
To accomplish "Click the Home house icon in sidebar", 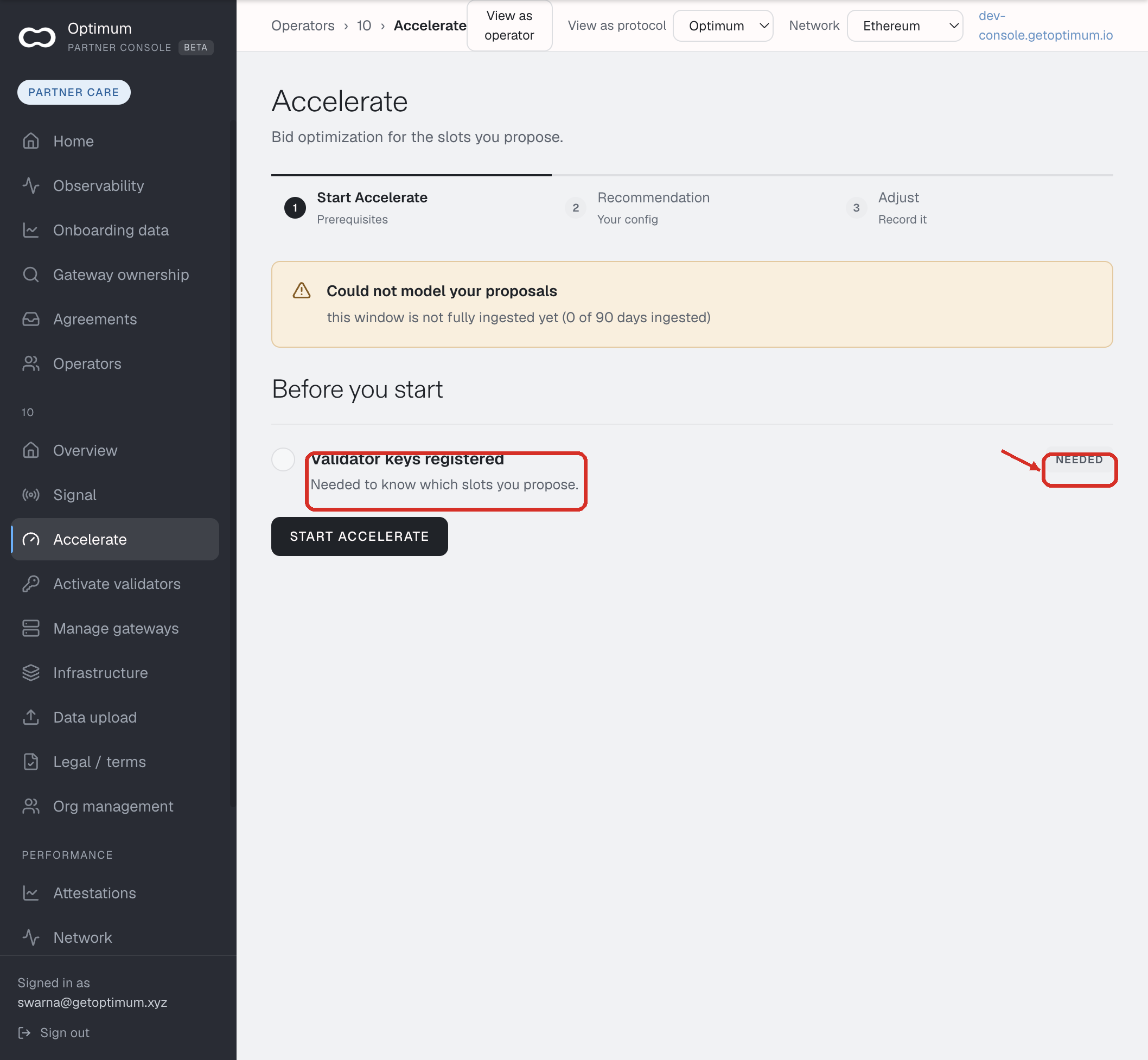I will pos(31,141).
